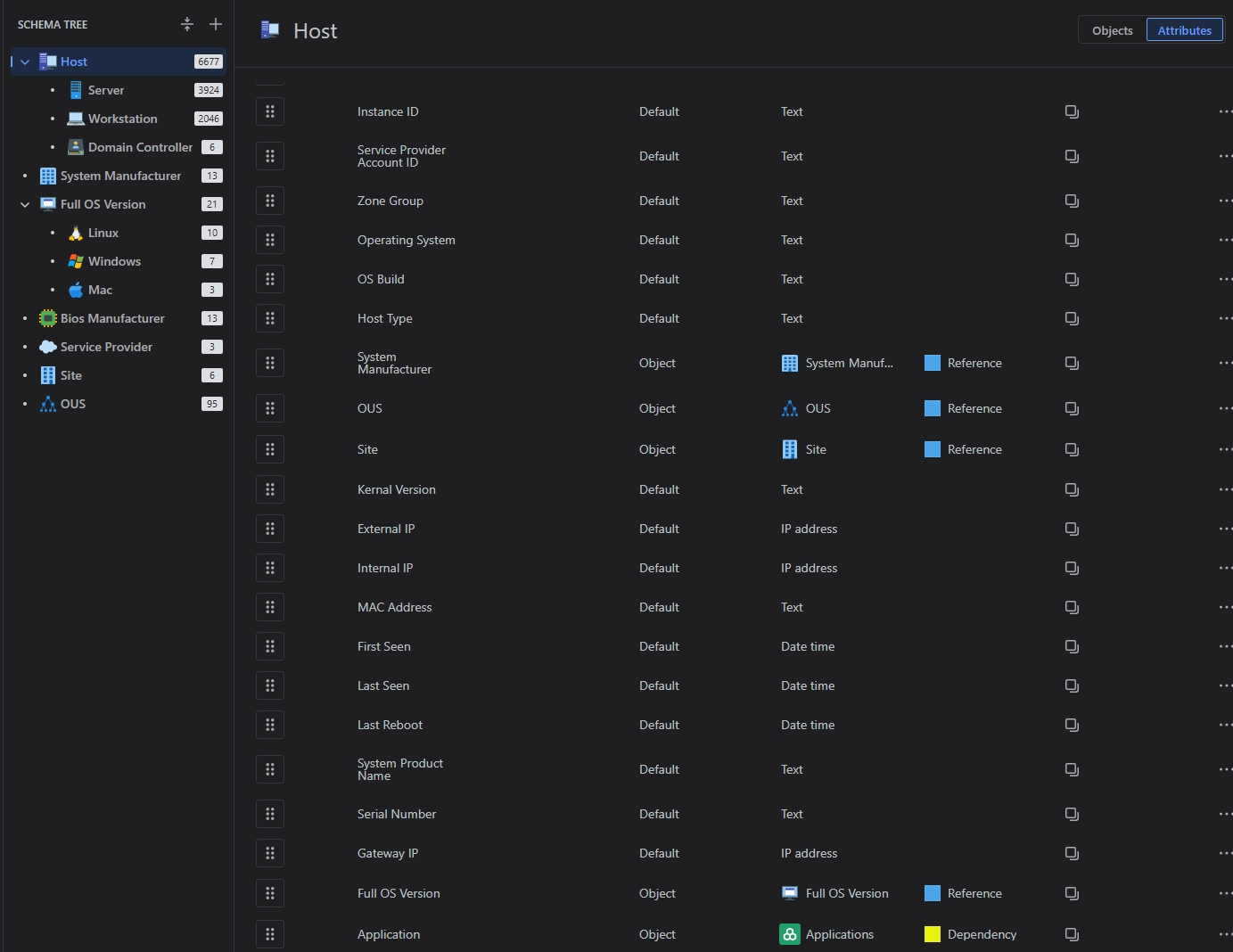Select the Attributes tab
The image size is (1233, 952).
tap(1184, 29)
